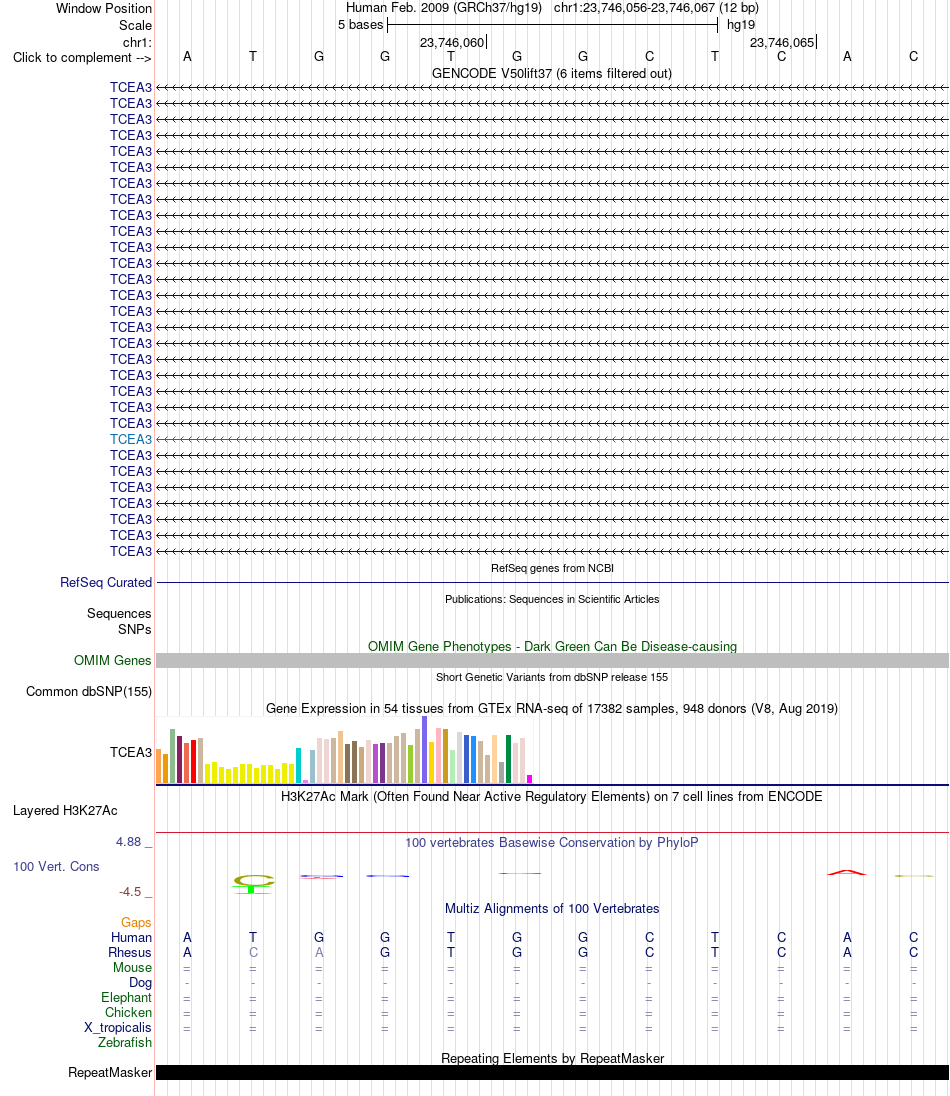Screen dimensions: 950x1096
Task: Click the "100 Vert. Cons" track label
Action: (56, 866)
